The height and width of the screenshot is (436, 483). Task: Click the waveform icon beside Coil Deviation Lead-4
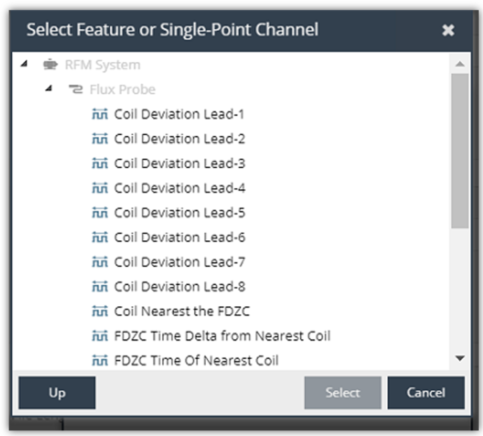point(100,188)
